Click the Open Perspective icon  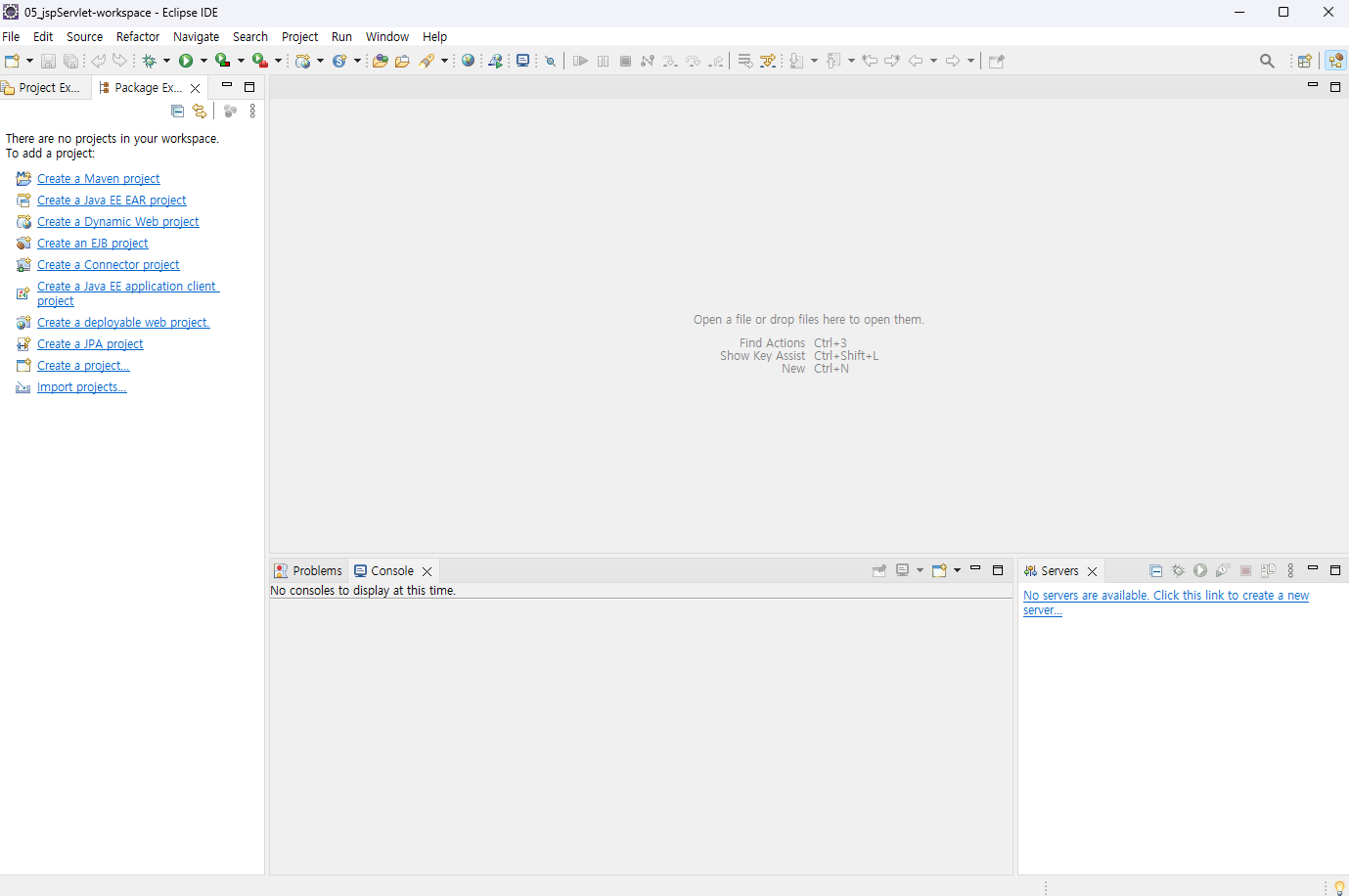[x=1304, y=61]
